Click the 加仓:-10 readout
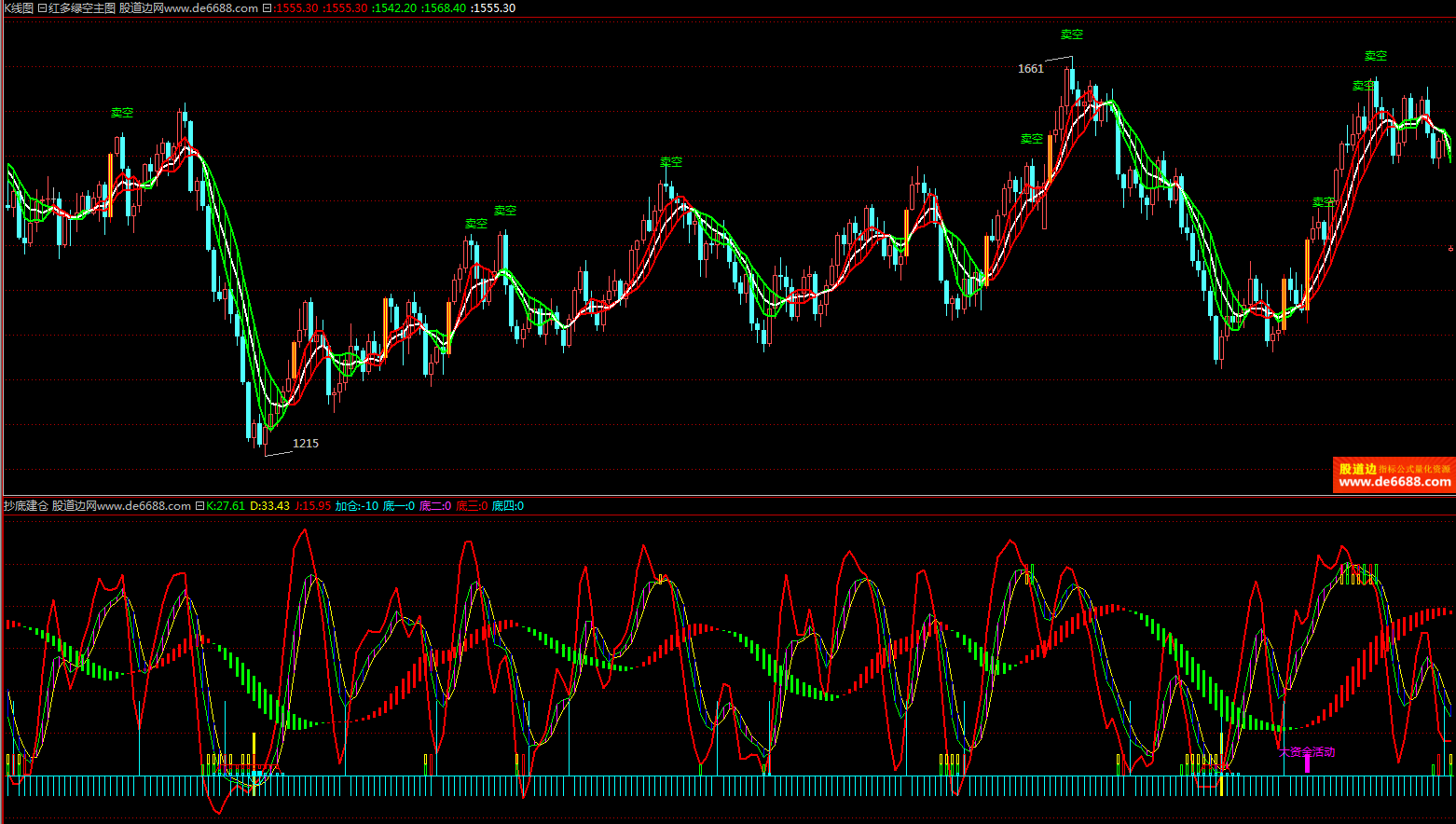 pyautogui.click(x=357, y=506)
